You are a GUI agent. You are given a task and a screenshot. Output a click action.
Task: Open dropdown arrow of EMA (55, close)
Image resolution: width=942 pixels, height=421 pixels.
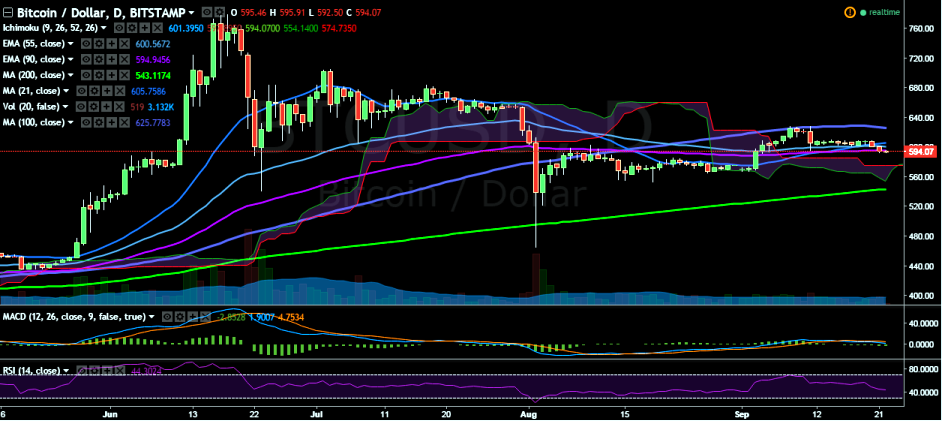70,43
